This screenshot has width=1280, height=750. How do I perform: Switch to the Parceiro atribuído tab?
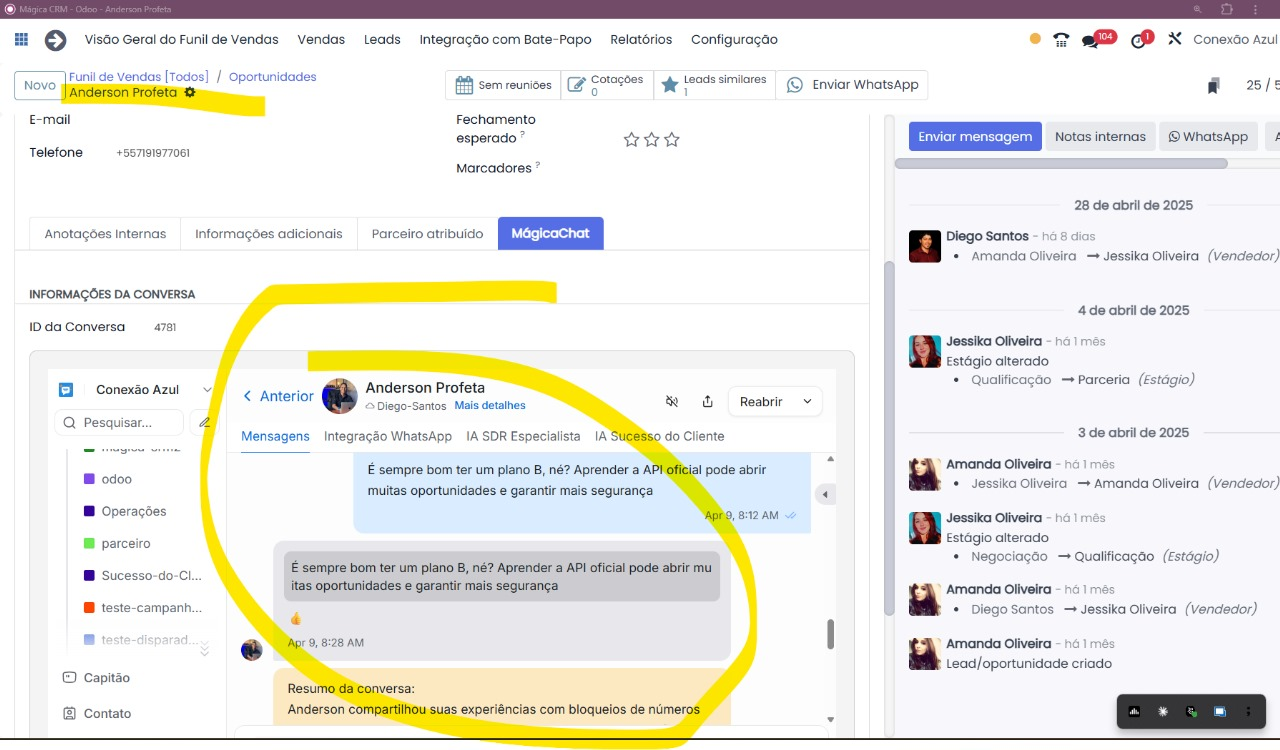[427, 234]
